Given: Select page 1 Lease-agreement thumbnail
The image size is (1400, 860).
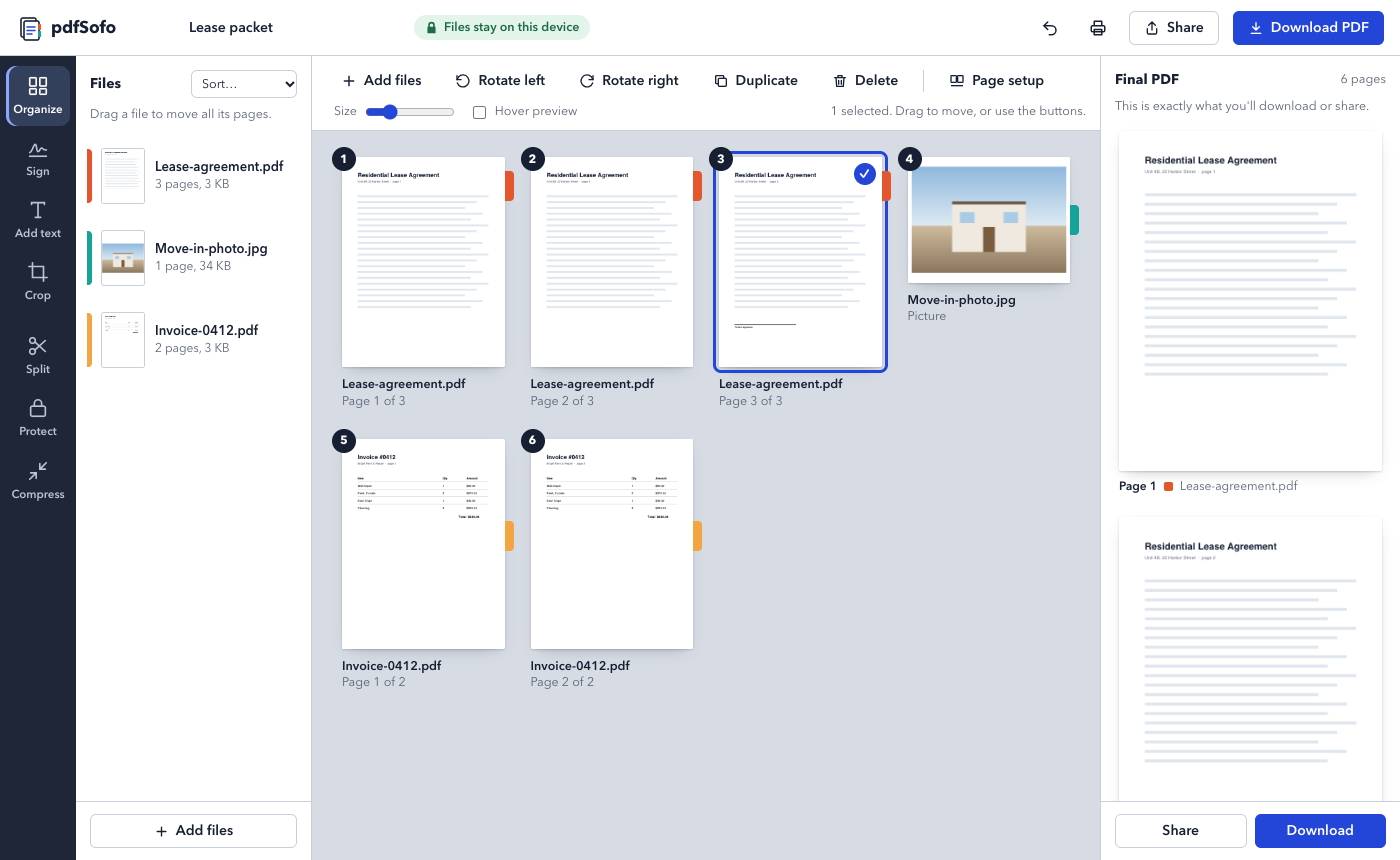Looking at the screenshot, I should click(x=423, y=262).
